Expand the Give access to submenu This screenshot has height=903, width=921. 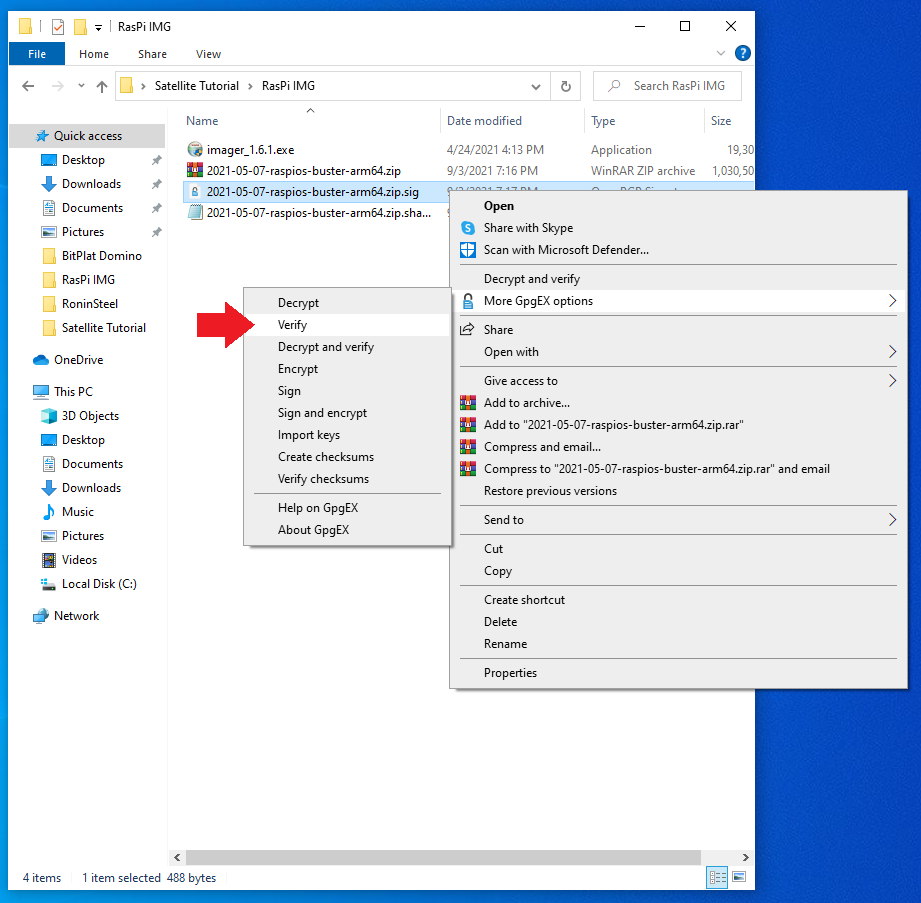892,381
